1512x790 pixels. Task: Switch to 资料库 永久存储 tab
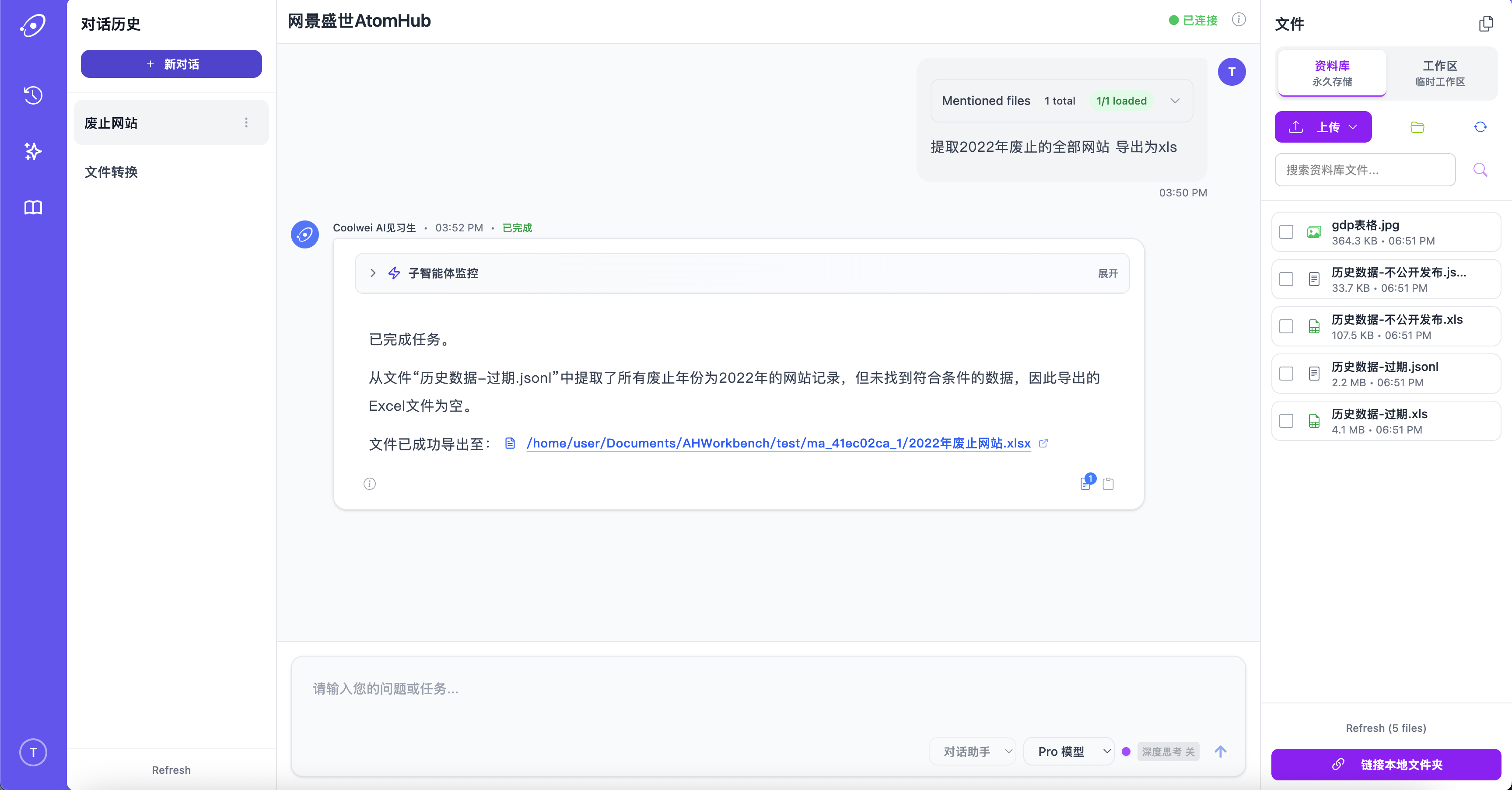pos(1332,73)
